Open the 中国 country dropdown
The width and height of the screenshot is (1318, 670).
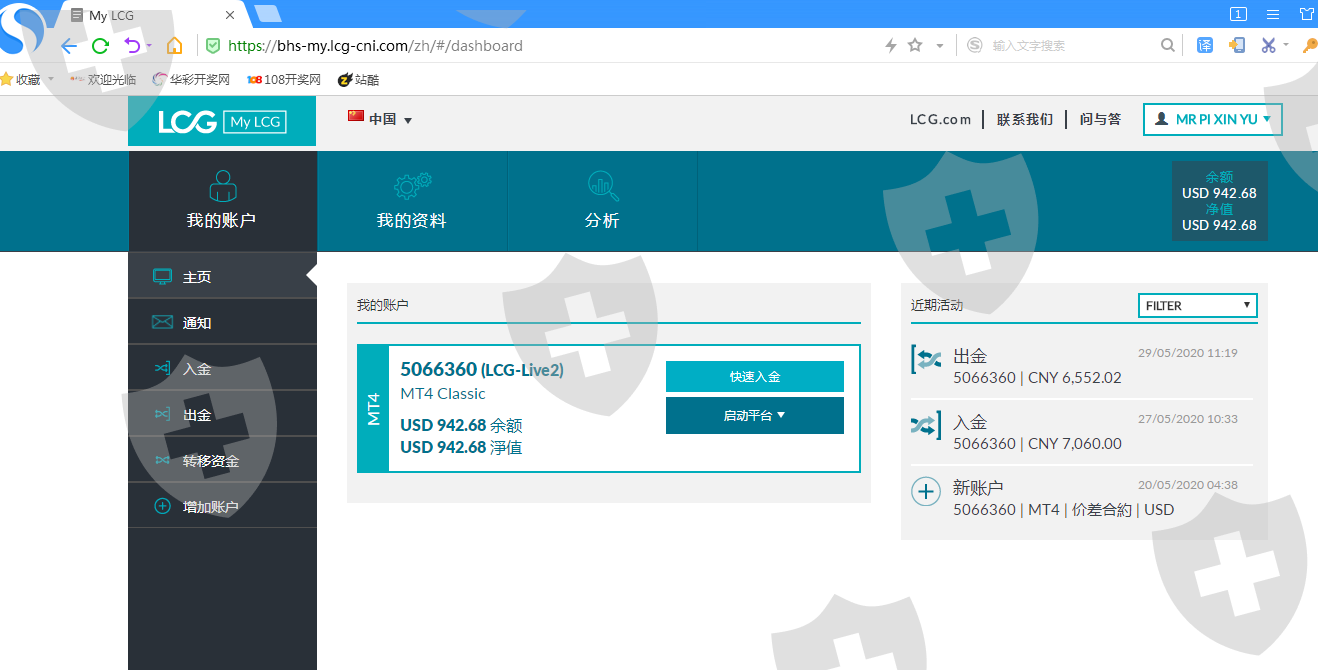pyautogui.click(x=380, y=119)
